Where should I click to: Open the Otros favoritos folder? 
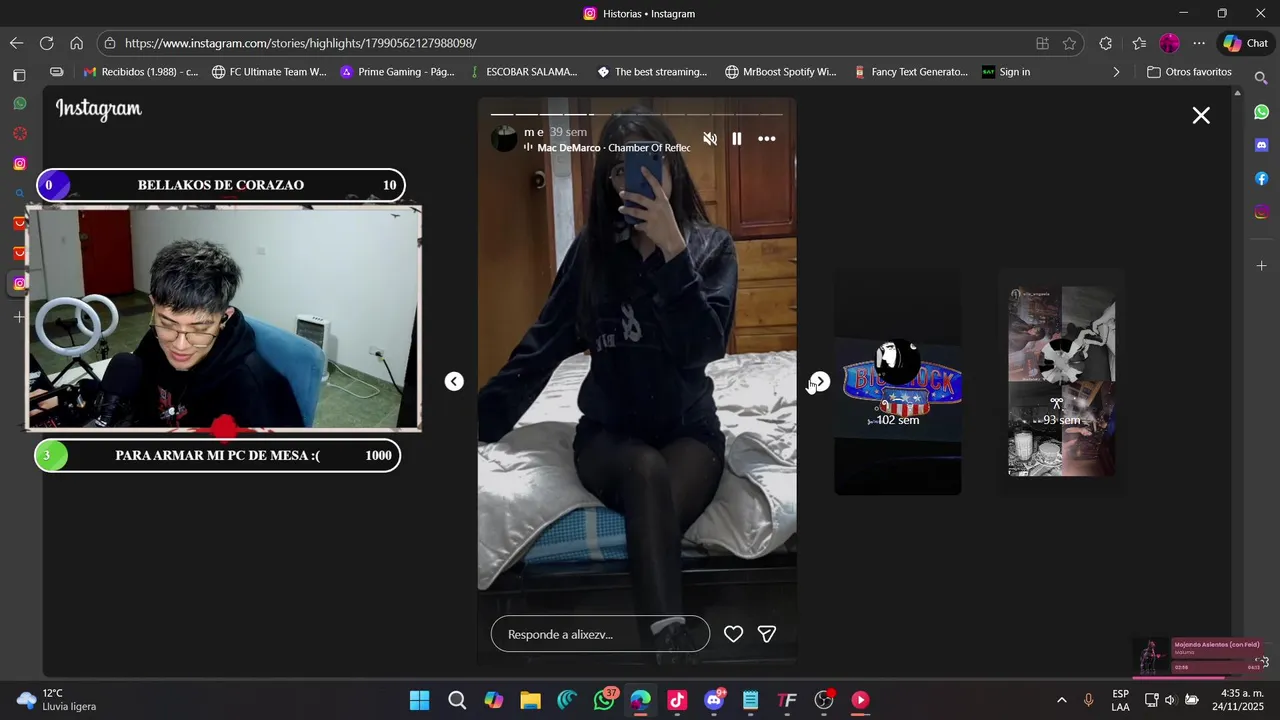tap(1189, 72)
